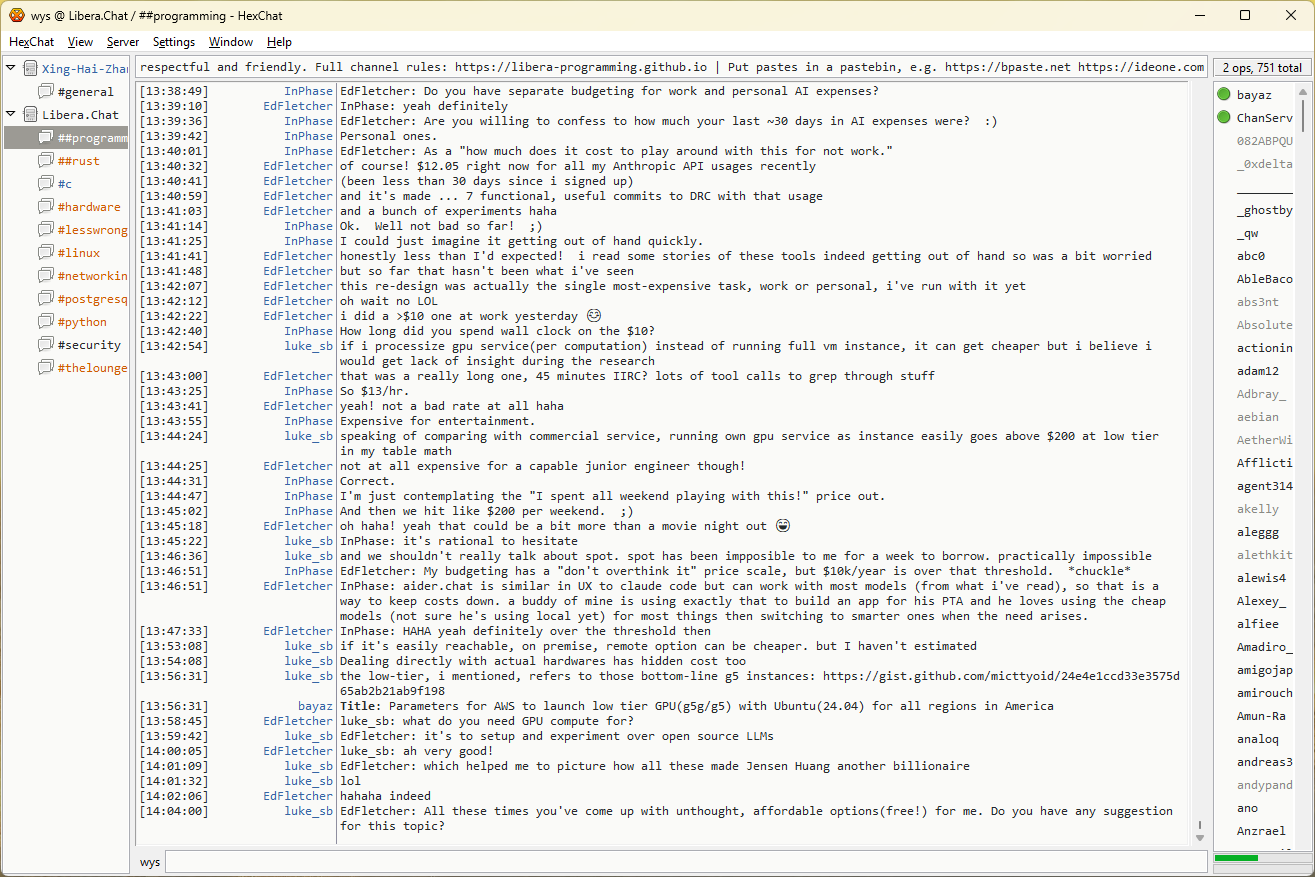Click the #hardware channel icon
Screen dimensions: 1315x877
coord(45,207)
